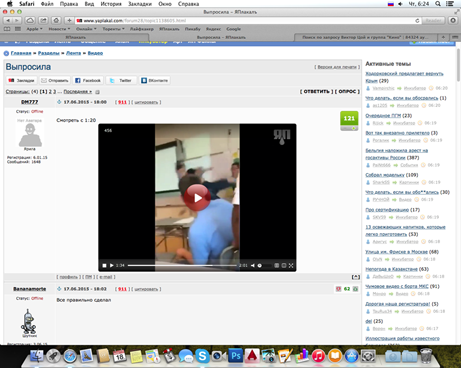The image size is (461, 368).
Task: Open the История menu
Action: (x=111, y=4)
